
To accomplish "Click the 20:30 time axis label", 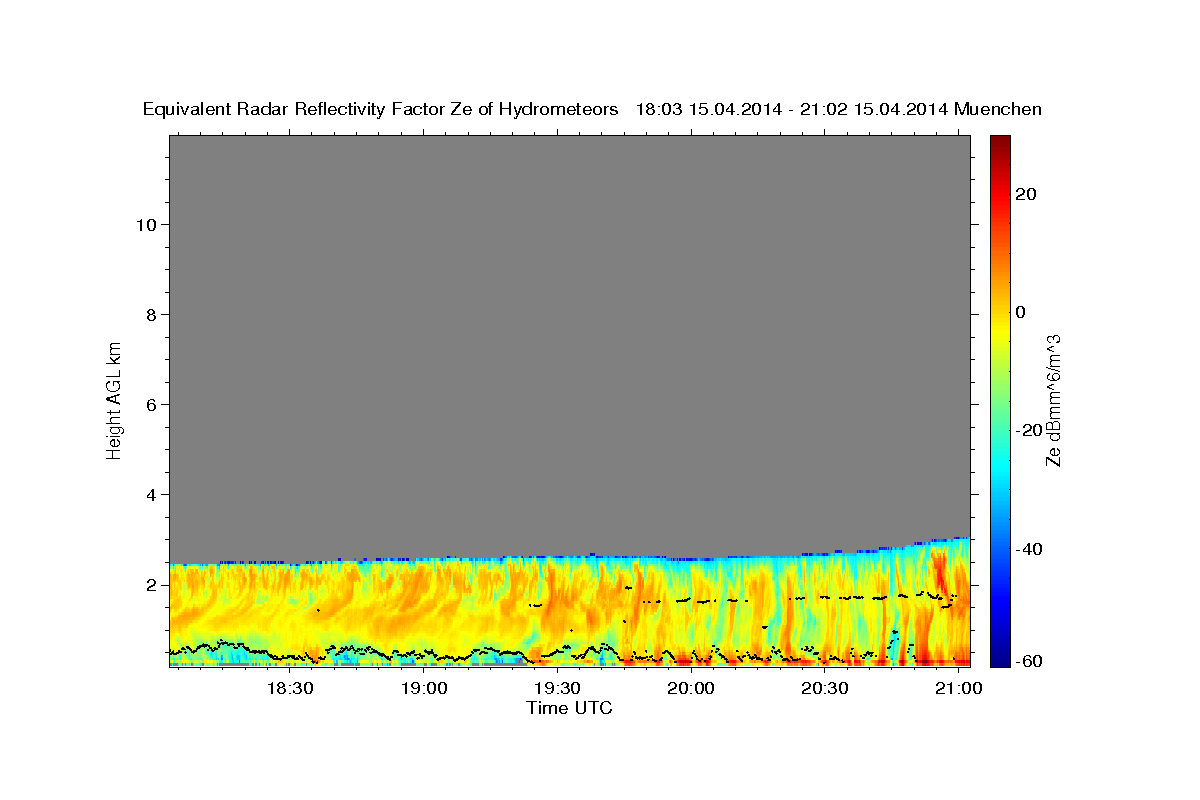I will tap(825, 690).
